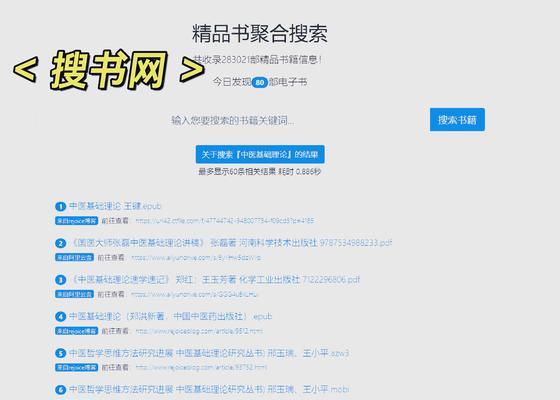The image size is (560, 400).
Task: Open result 中医哲学思维方法研究进展 azw3 version
Action: click(209, 353)
